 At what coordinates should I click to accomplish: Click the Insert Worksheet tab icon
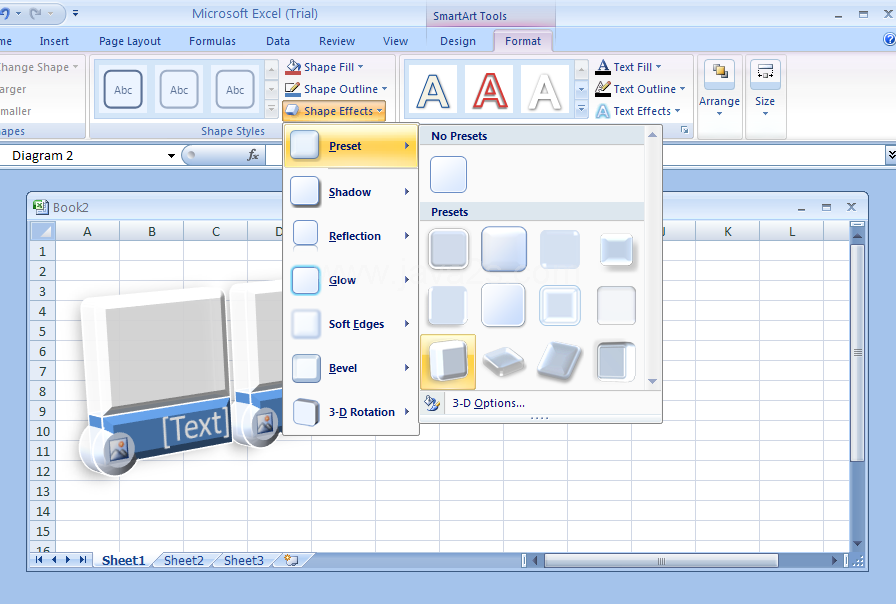(x=291, y=560)
